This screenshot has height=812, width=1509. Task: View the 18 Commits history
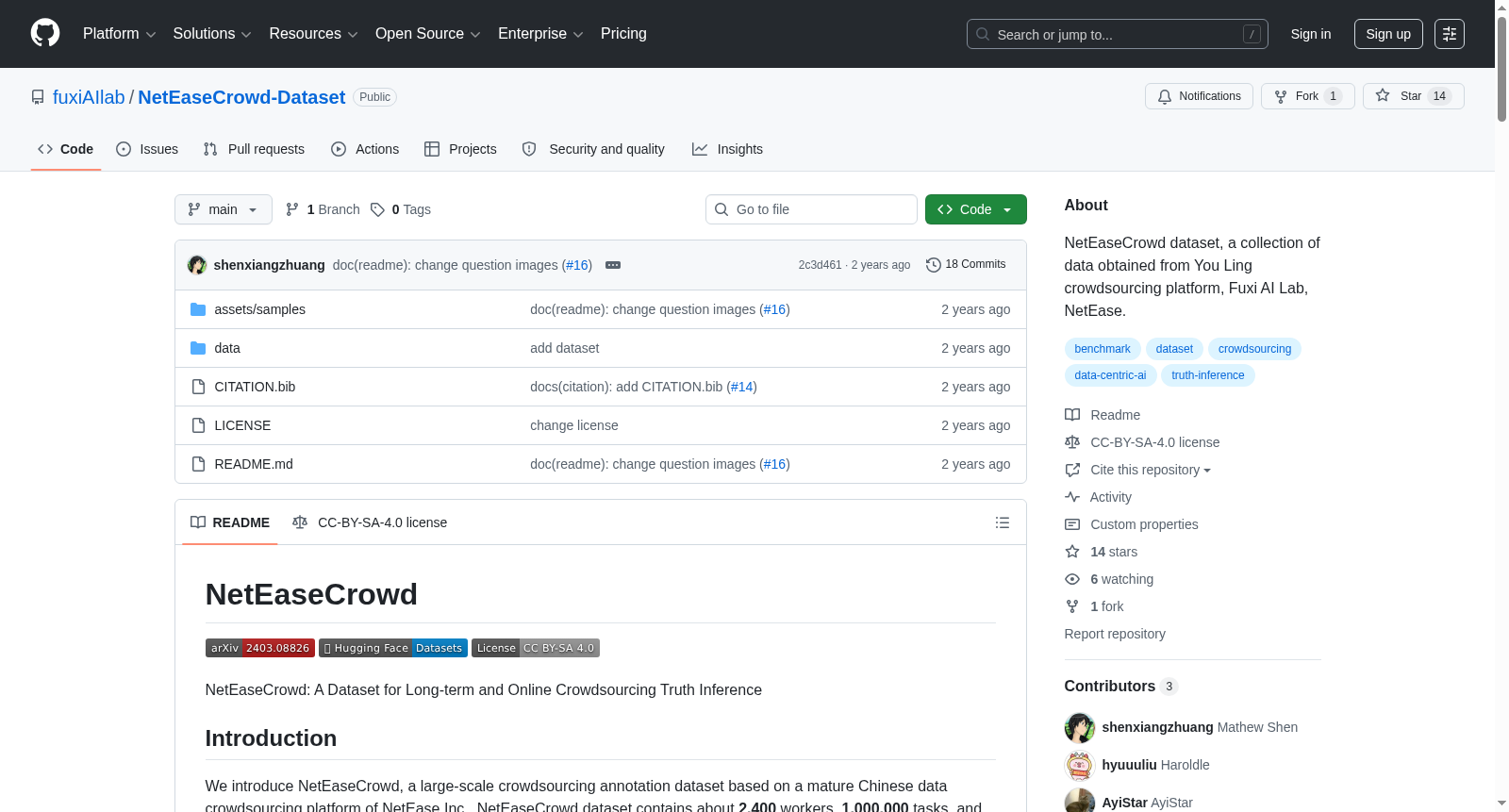click(x=966, y=264)
